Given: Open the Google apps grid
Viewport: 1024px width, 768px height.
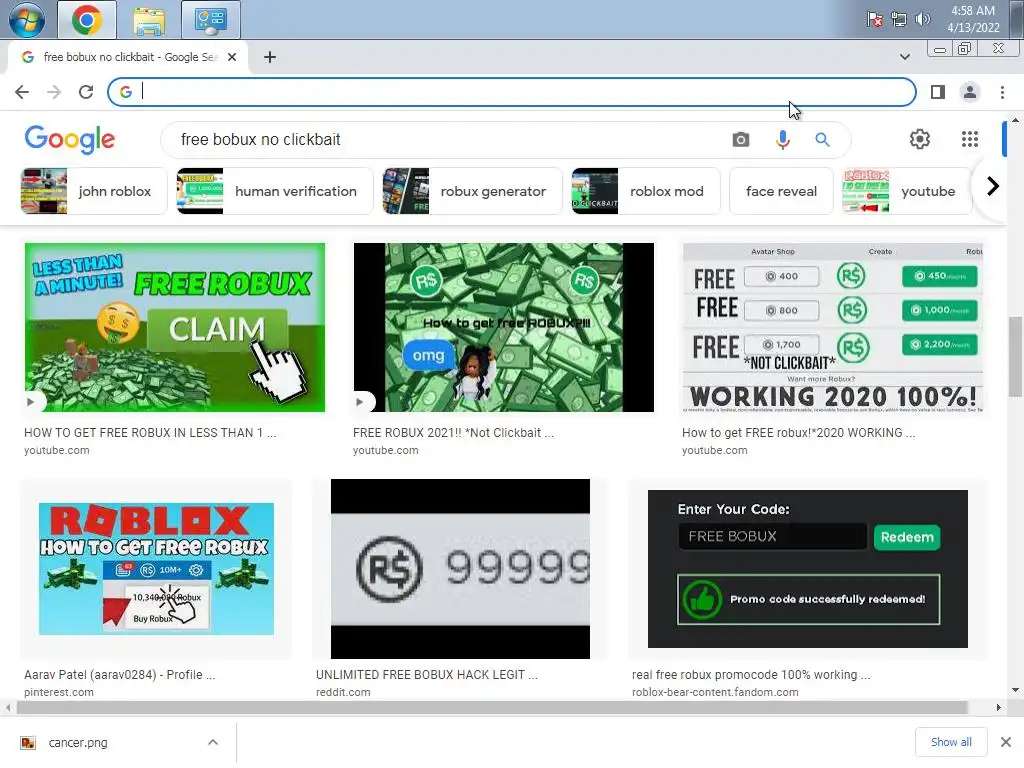Looking at the screenshot, I should pos(970,138).
